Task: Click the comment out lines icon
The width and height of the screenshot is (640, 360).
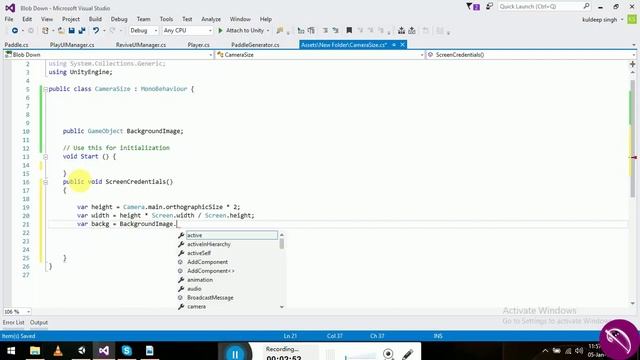Action: [325, 31]
